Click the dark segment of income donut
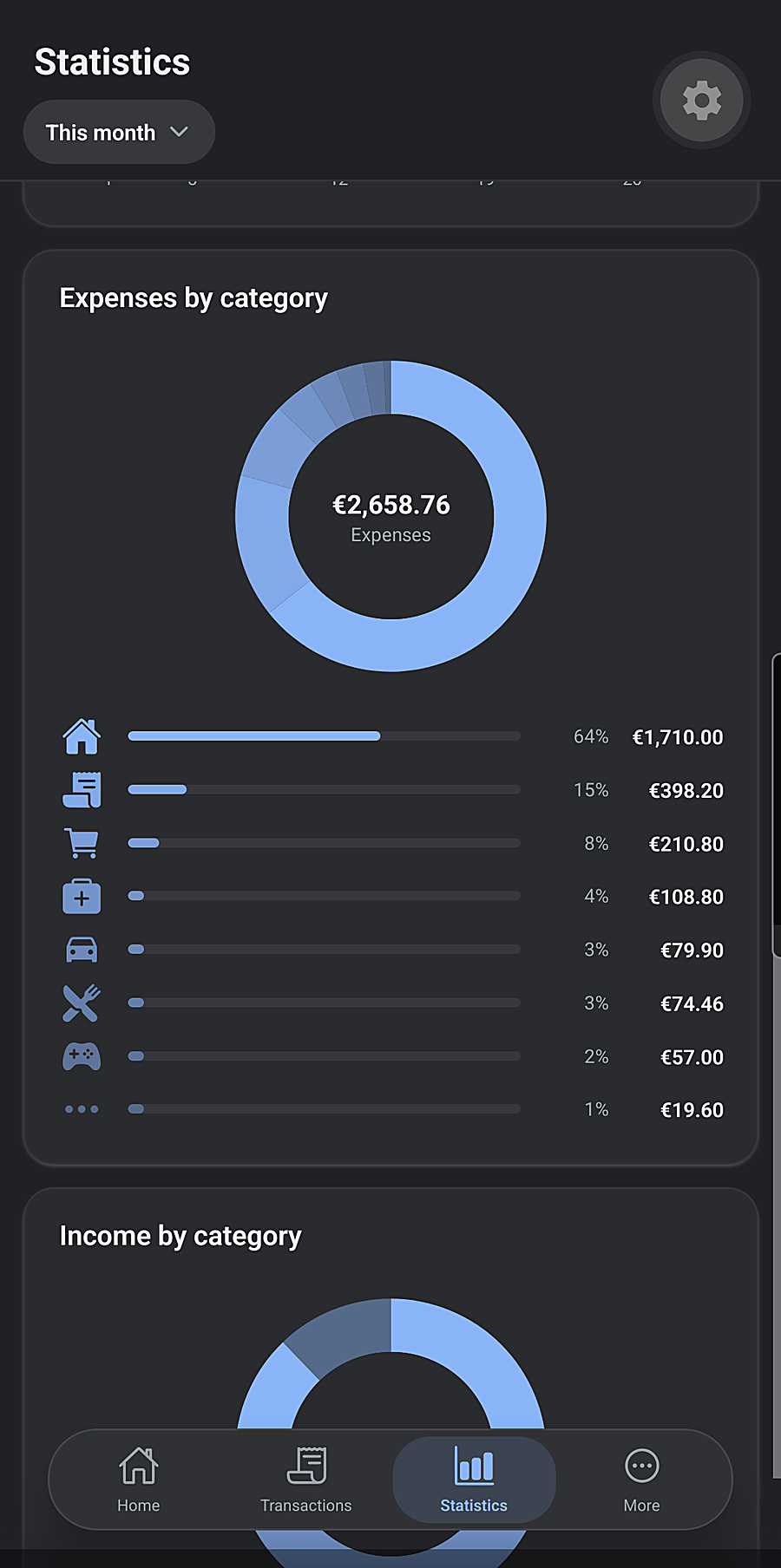Screen dimensions: 781x1568 (x=347, y=1334)
